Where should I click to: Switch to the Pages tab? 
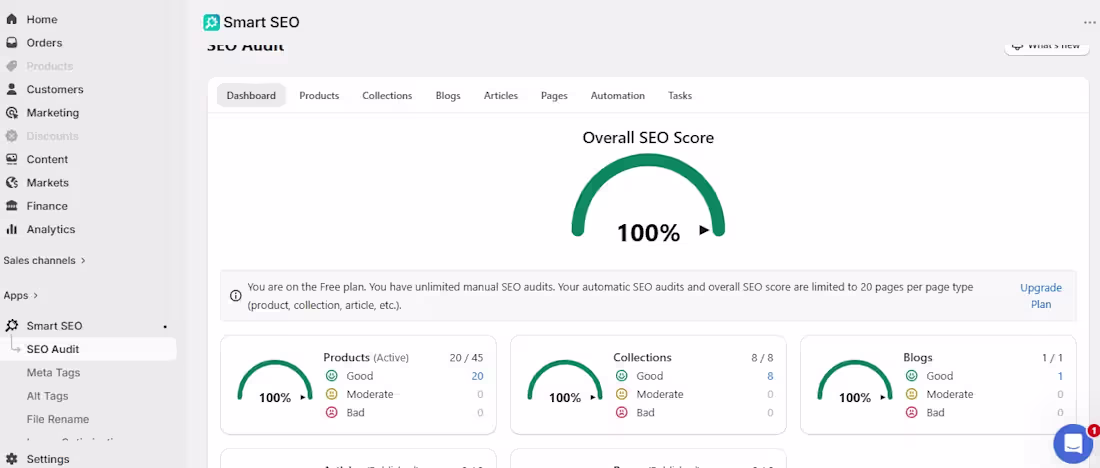(554, 95)
